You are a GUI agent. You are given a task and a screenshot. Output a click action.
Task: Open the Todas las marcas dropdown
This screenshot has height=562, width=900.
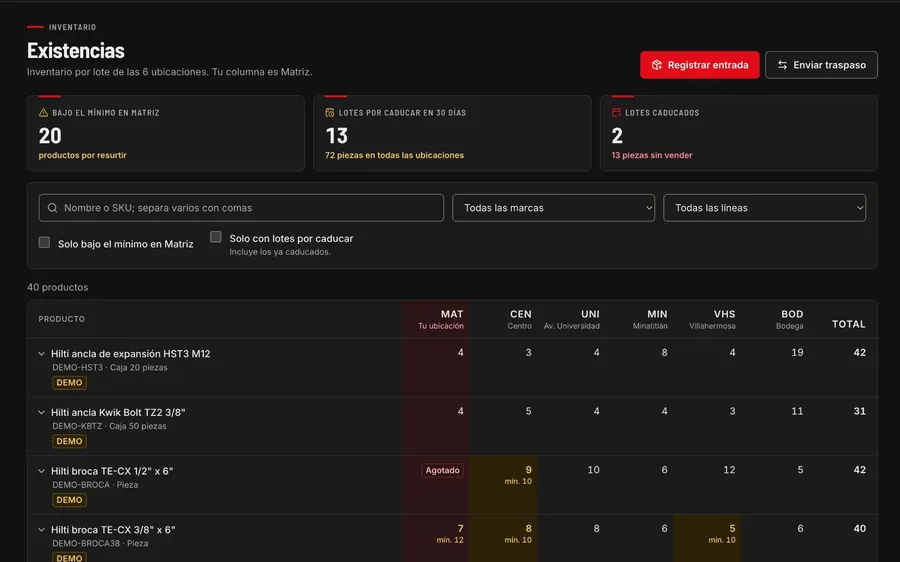[x=553, y=208]
